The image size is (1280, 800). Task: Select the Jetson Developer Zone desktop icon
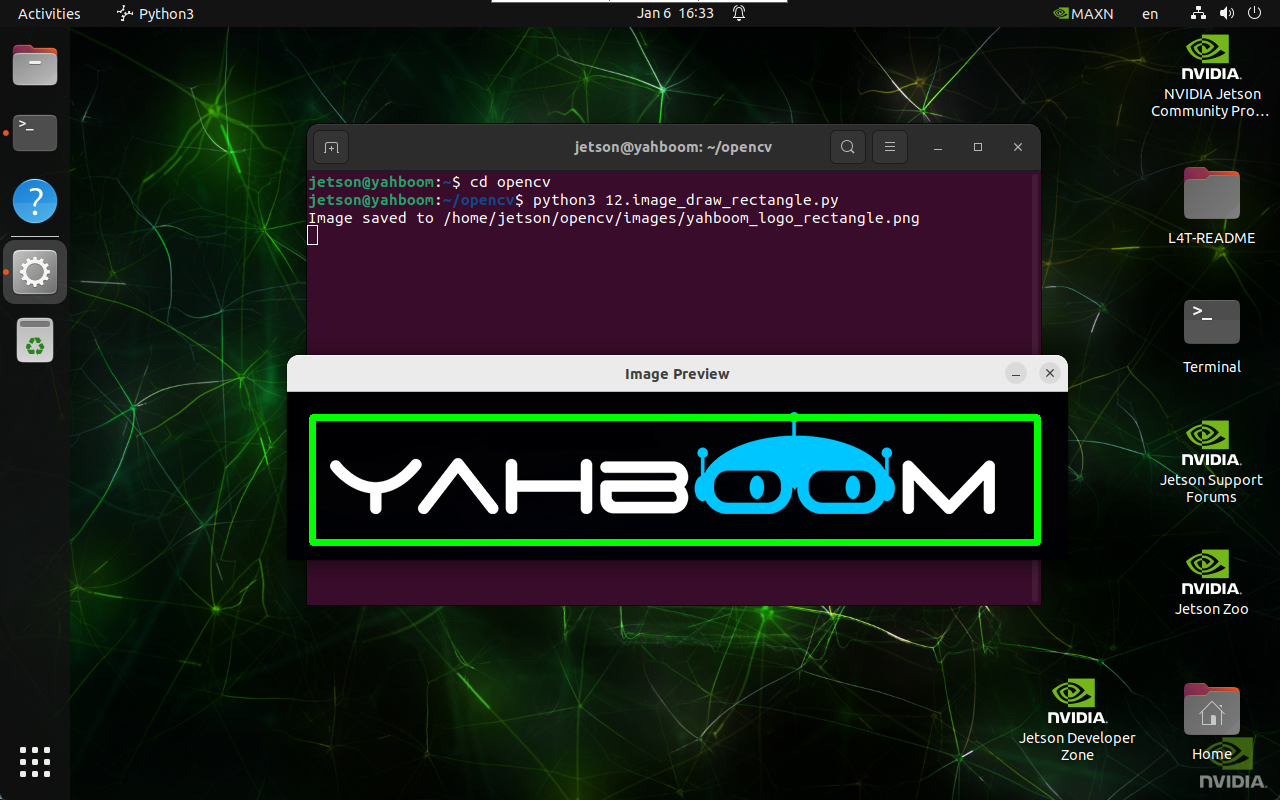(x=1077, y=720)
